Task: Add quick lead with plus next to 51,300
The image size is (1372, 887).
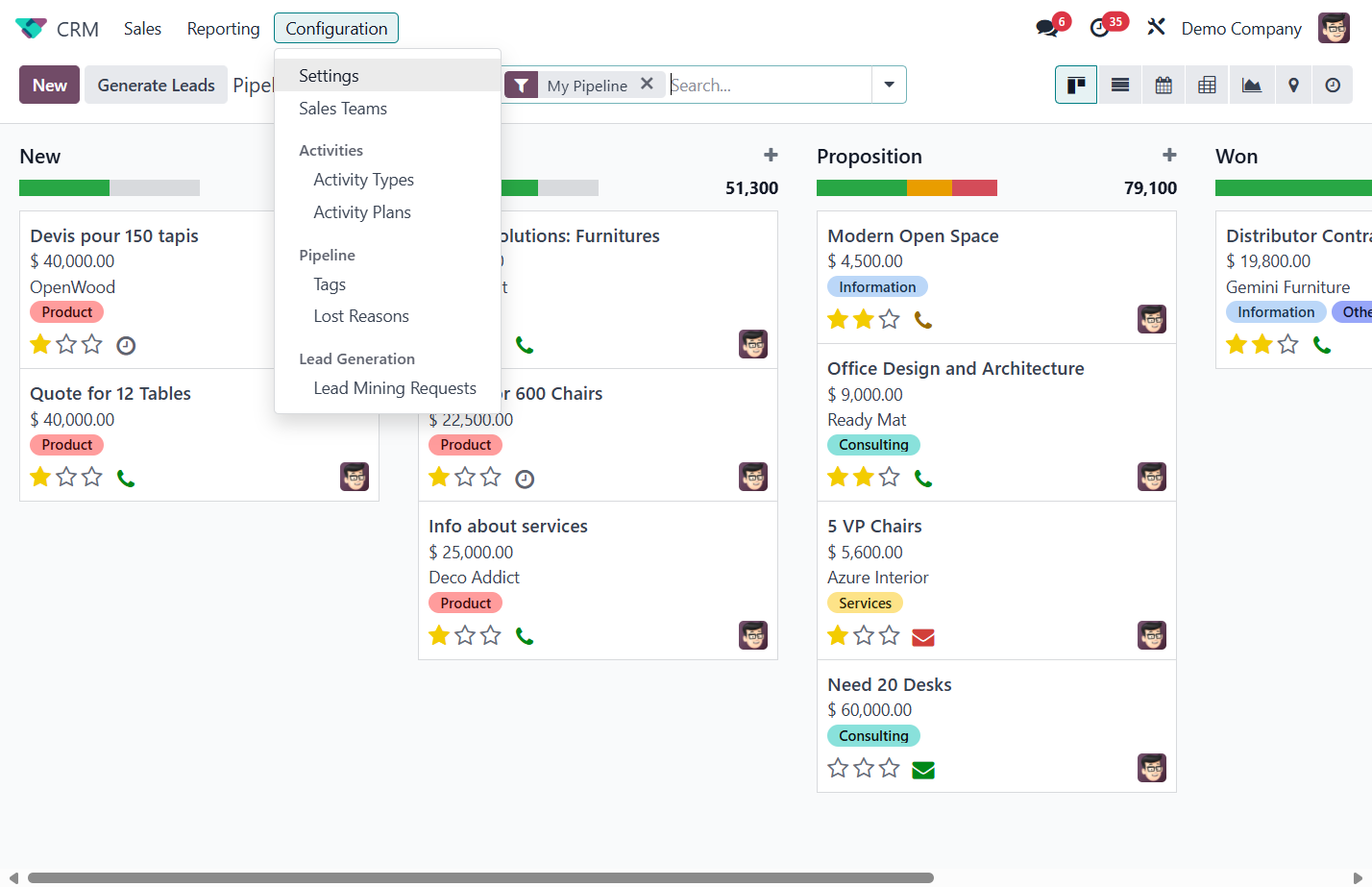Action: point(771,155)
